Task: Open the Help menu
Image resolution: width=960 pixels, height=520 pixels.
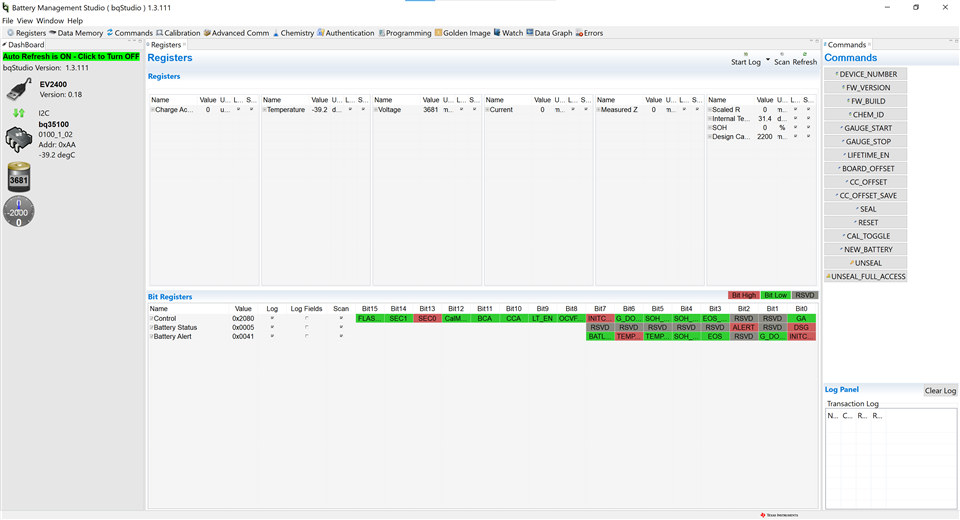Action: point(75,21)
